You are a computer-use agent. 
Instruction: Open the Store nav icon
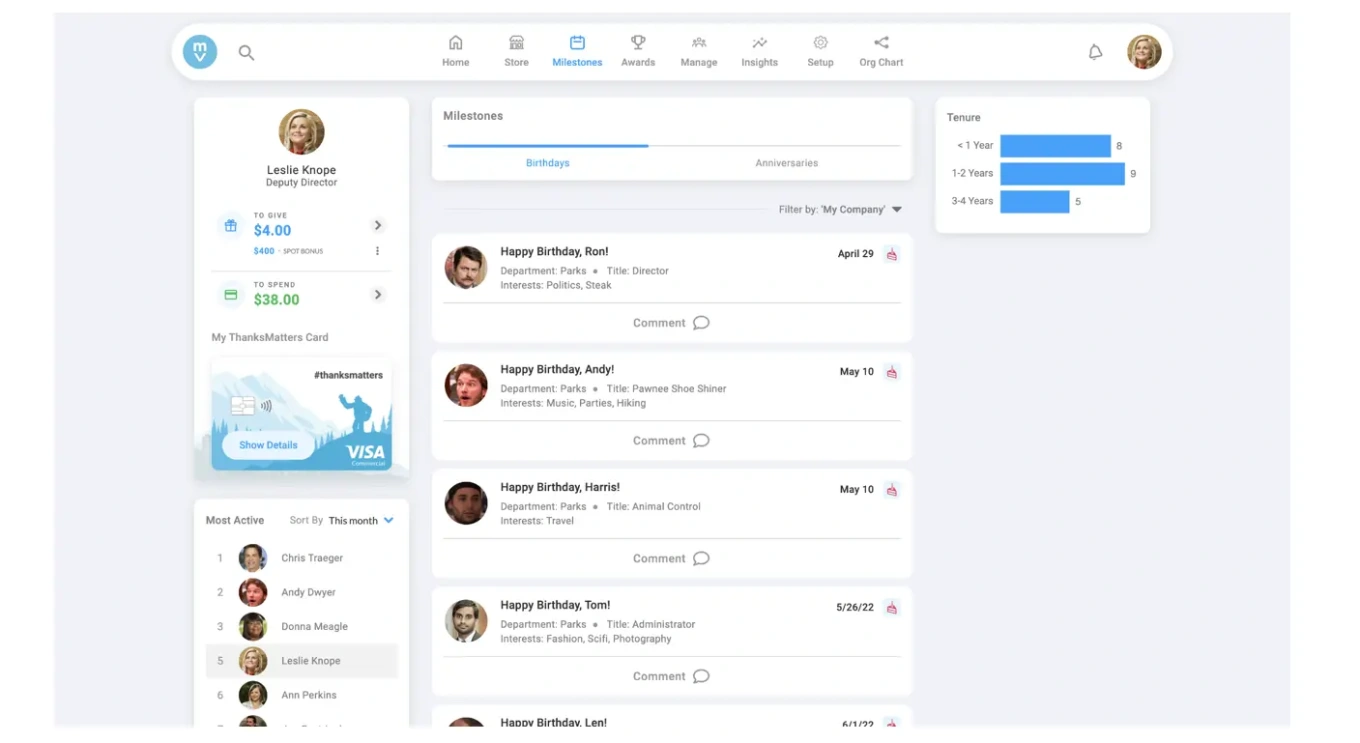516,43
